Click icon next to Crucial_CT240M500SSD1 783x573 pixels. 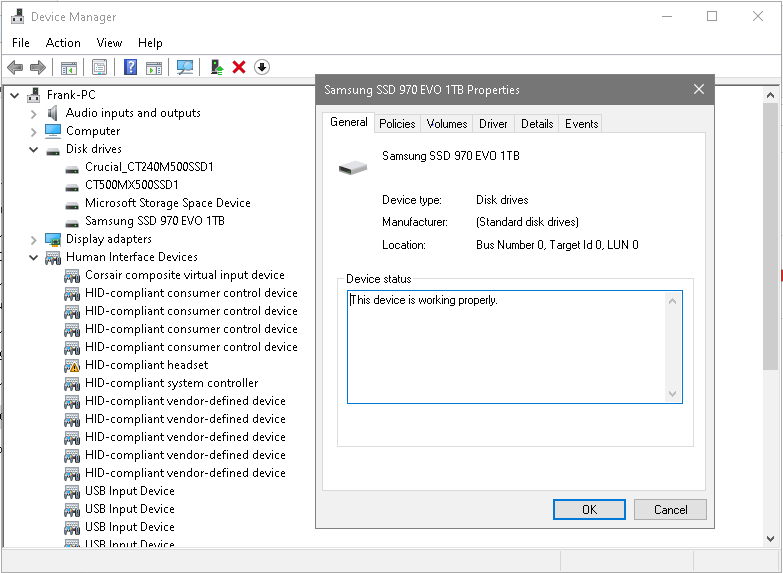pyautogui.click(x=72, y=169)
